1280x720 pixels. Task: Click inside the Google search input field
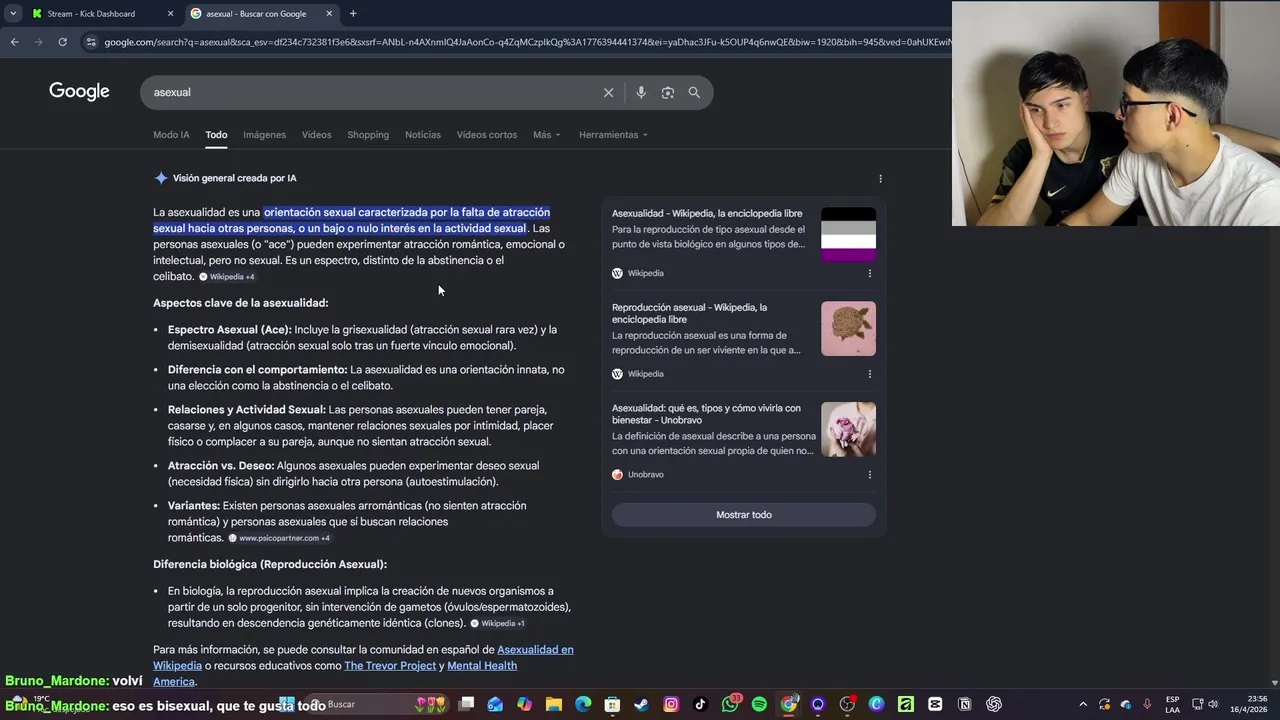tap(370, 92)
